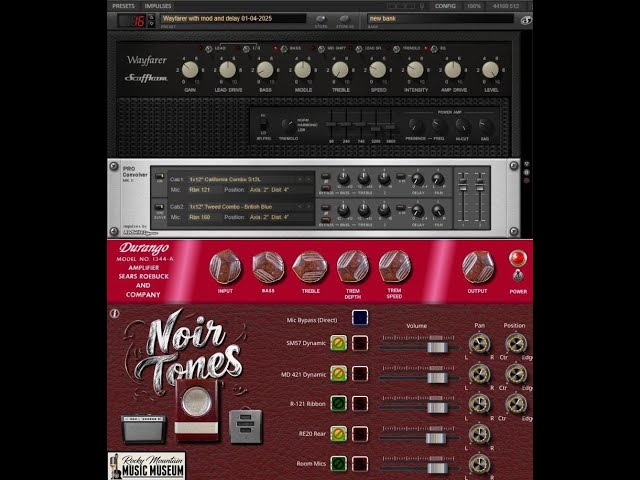Click the Scuffham S-Gear logo icon at top right
The image size is (640, 480).
click(526, 20)
